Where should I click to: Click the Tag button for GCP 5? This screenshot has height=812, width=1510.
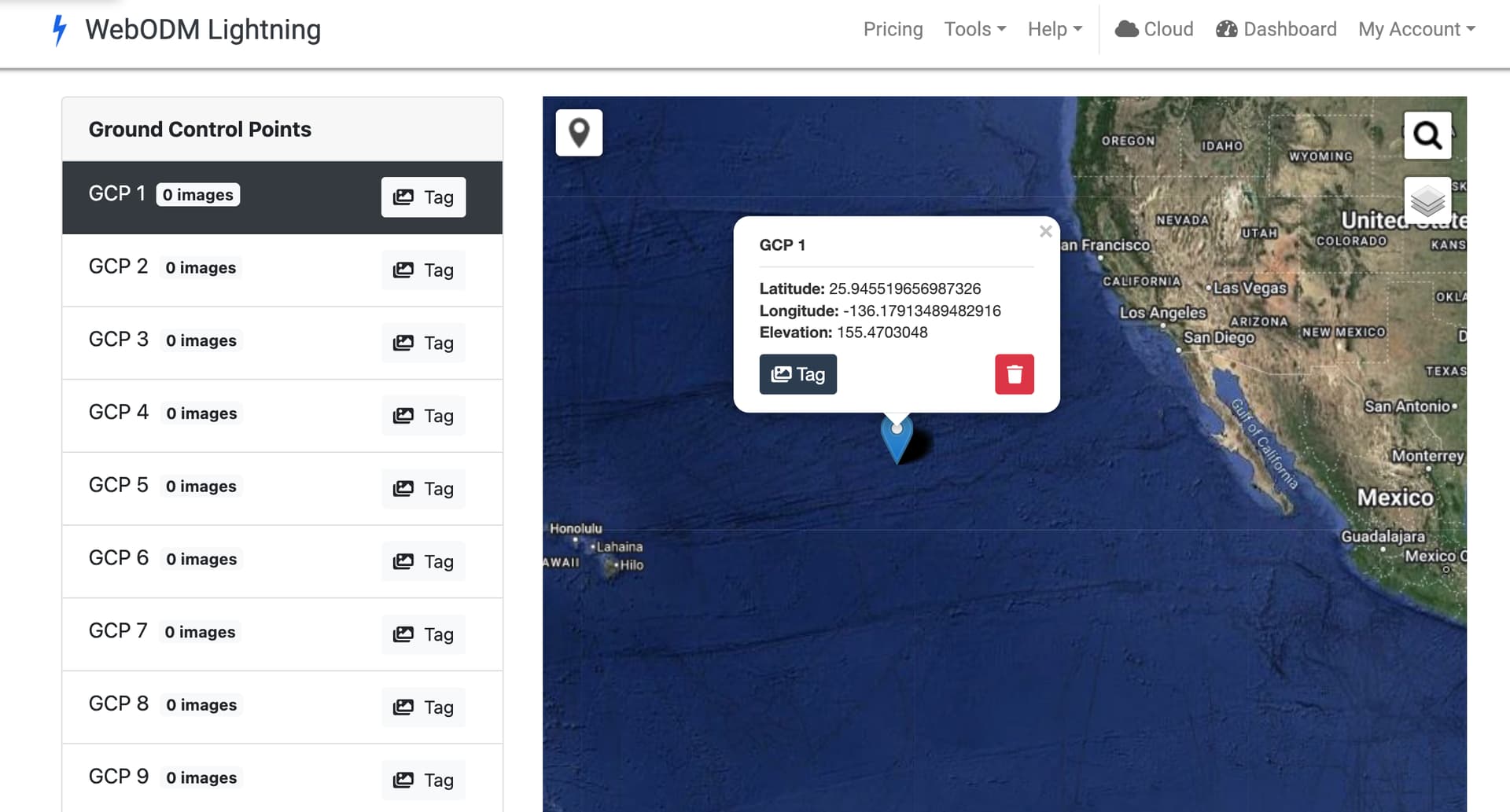(423, 489)
